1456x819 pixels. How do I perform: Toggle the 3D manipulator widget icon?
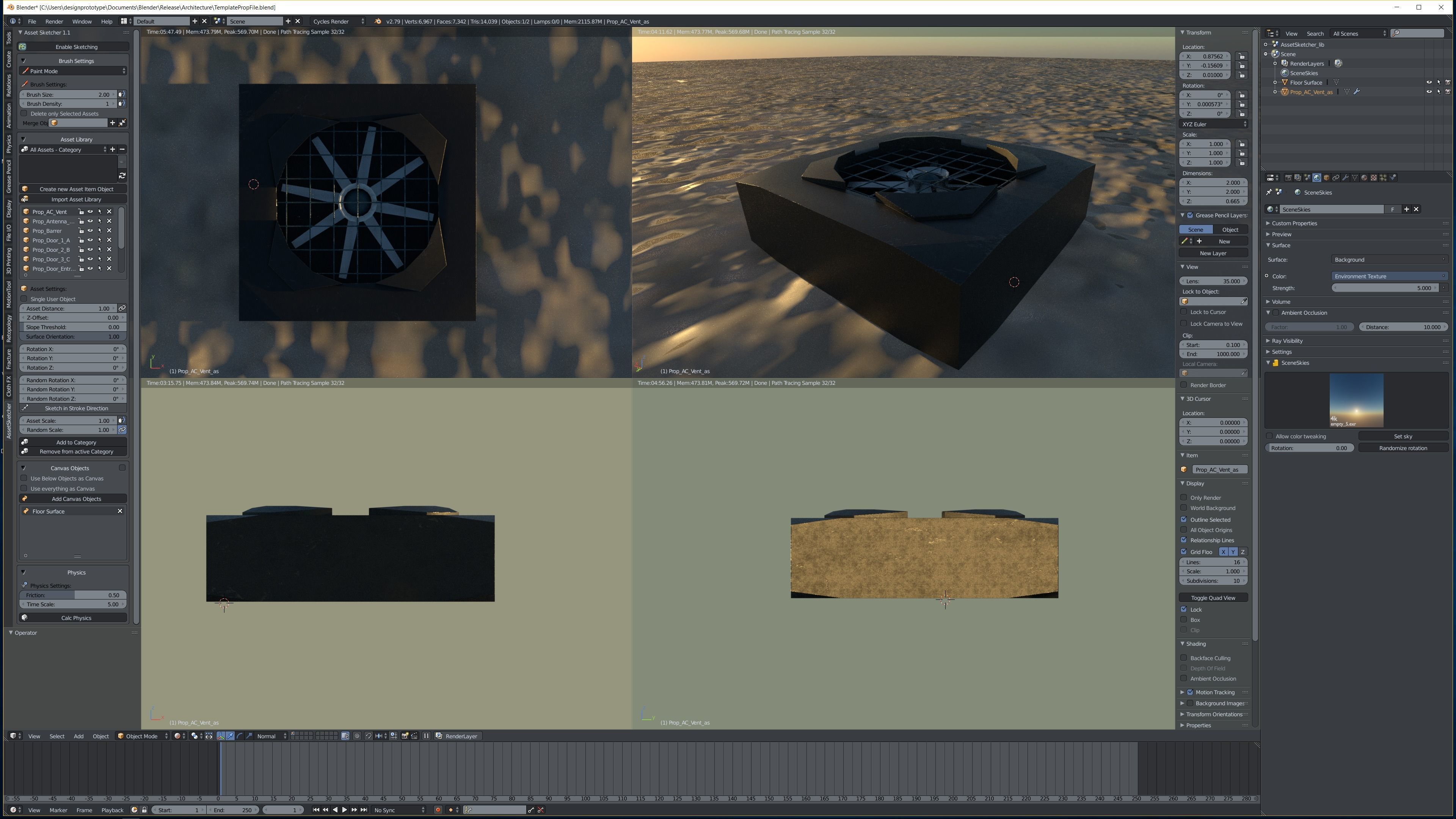tap(221, 736)
